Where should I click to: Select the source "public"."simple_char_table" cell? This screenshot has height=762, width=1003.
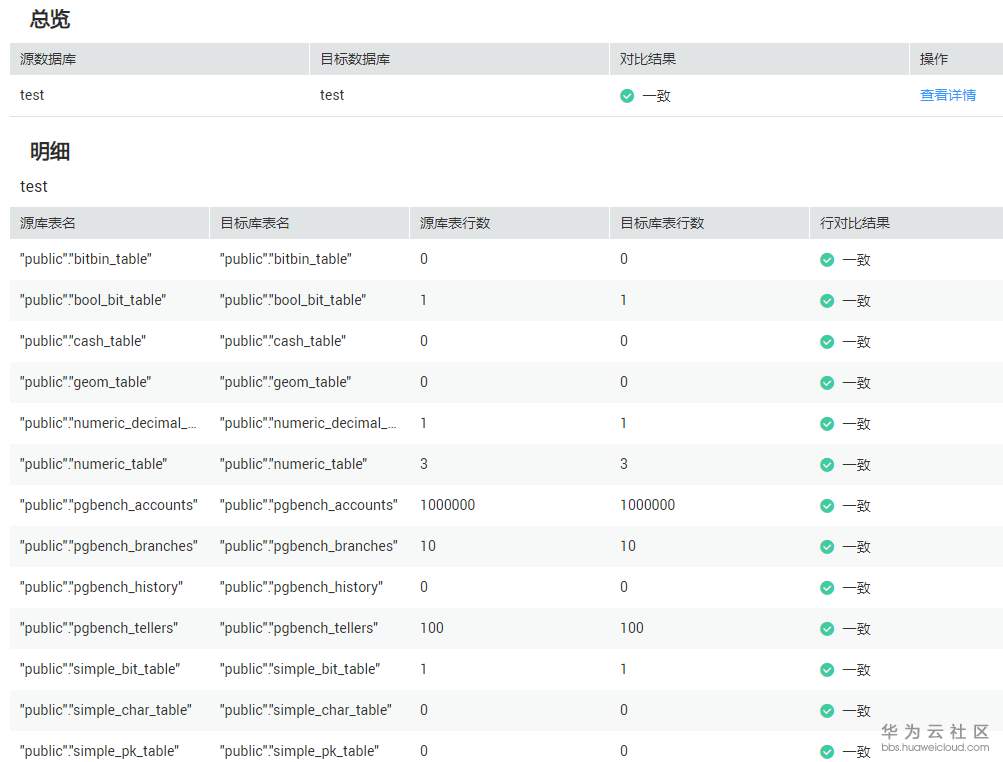click(106, 710)
